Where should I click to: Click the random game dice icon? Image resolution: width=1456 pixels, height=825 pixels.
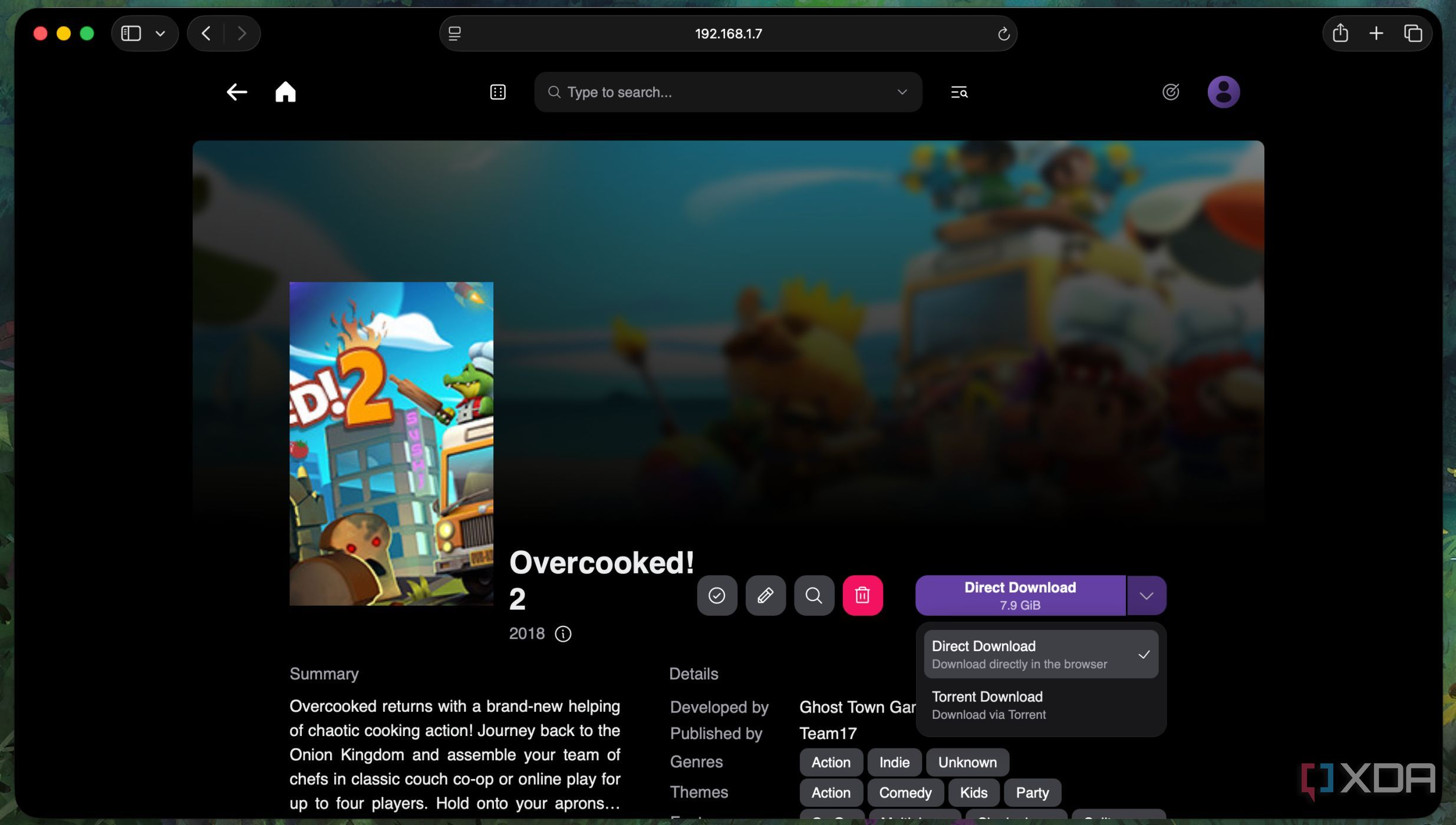[498, 92]
